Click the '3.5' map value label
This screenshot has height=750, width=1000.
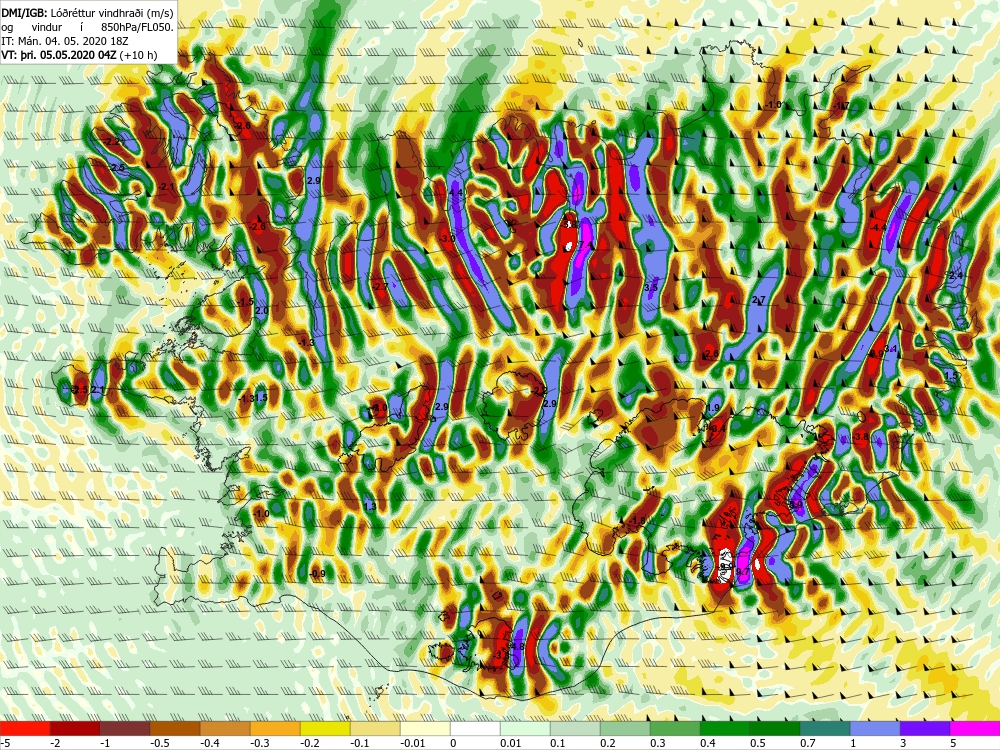[x=651, y=288]
